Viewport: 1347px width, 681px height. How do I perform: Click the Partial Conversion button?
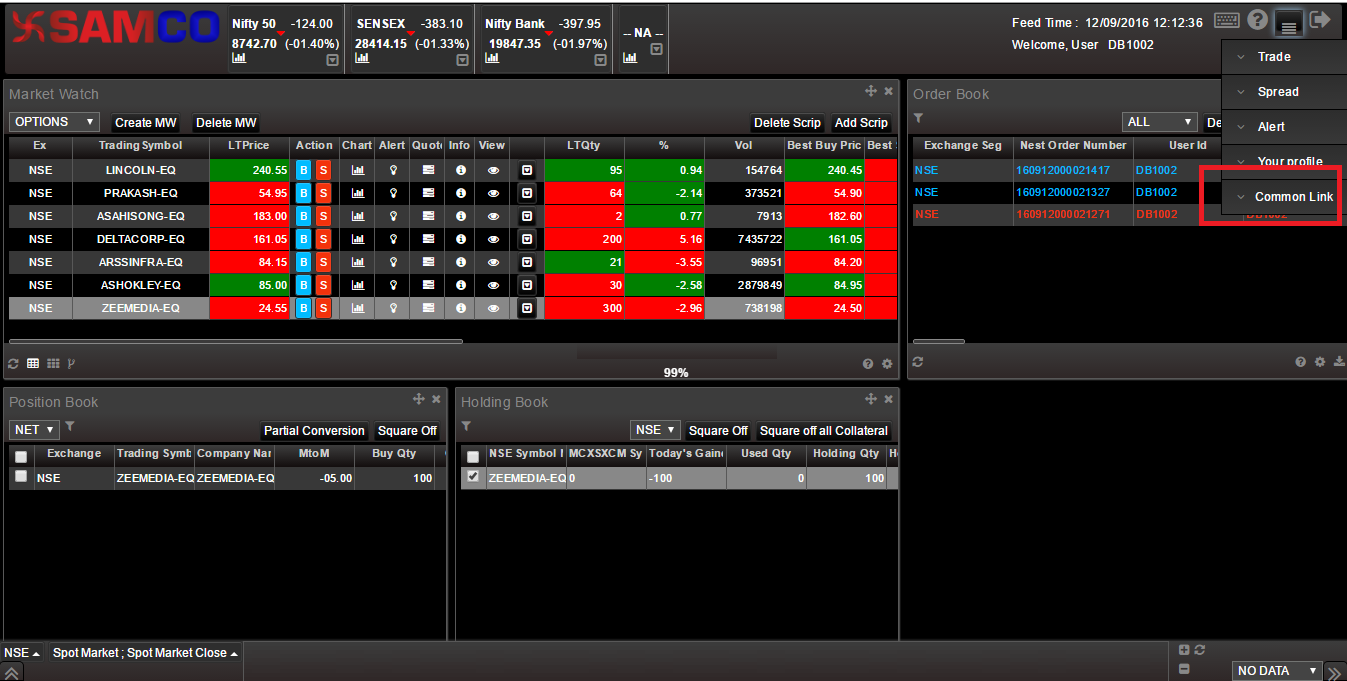[x=314, y=431]
